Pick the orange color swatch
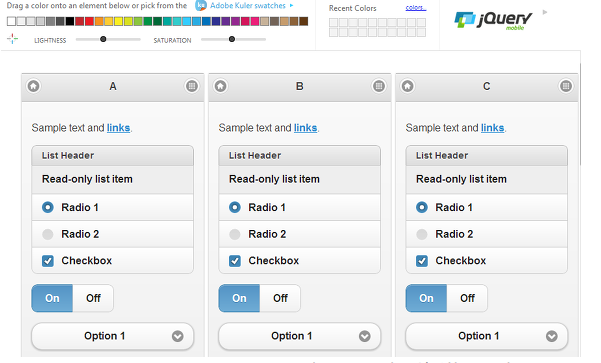This screenshot has width=601, height=363. pyautogui.click(x=99, y=21)
